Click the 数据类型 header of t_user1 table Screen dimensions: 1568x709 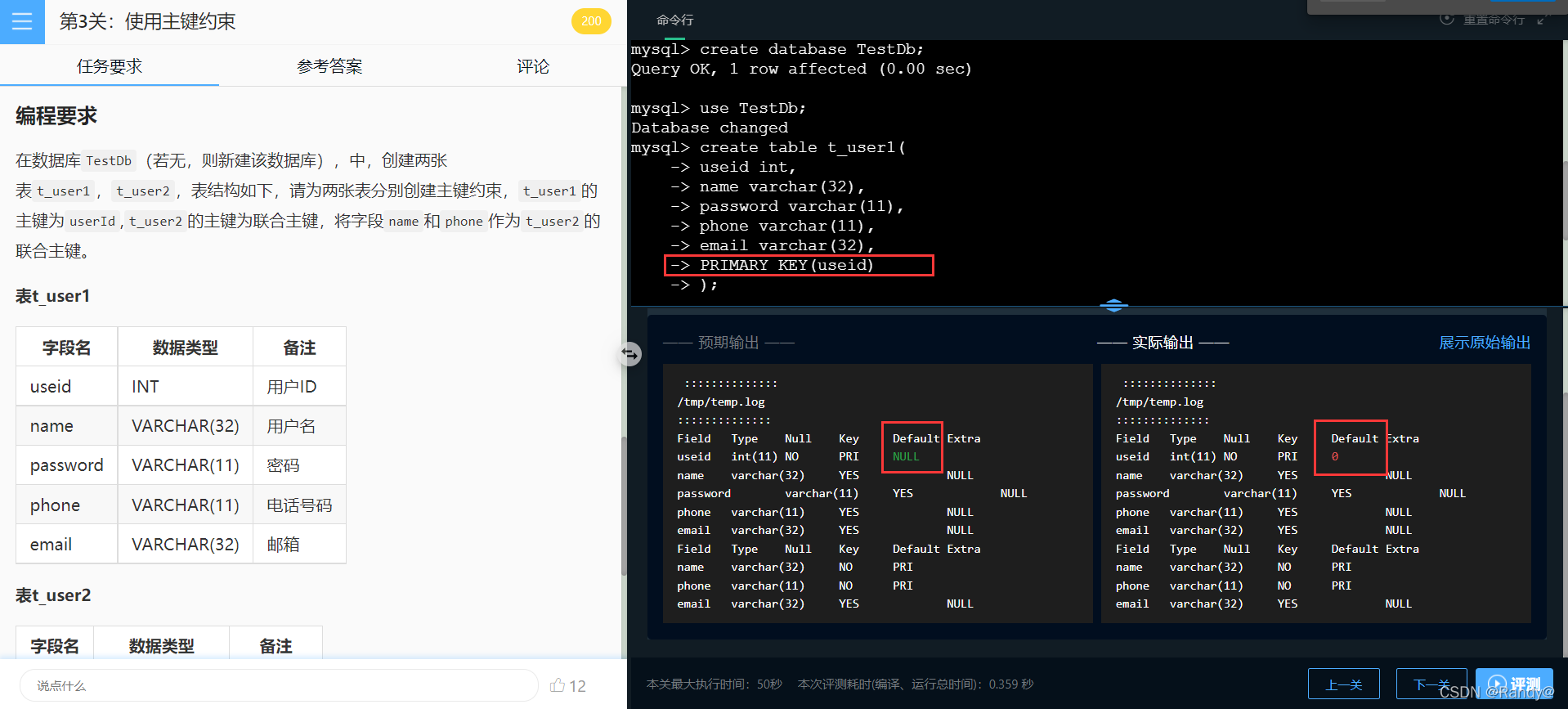186,348
